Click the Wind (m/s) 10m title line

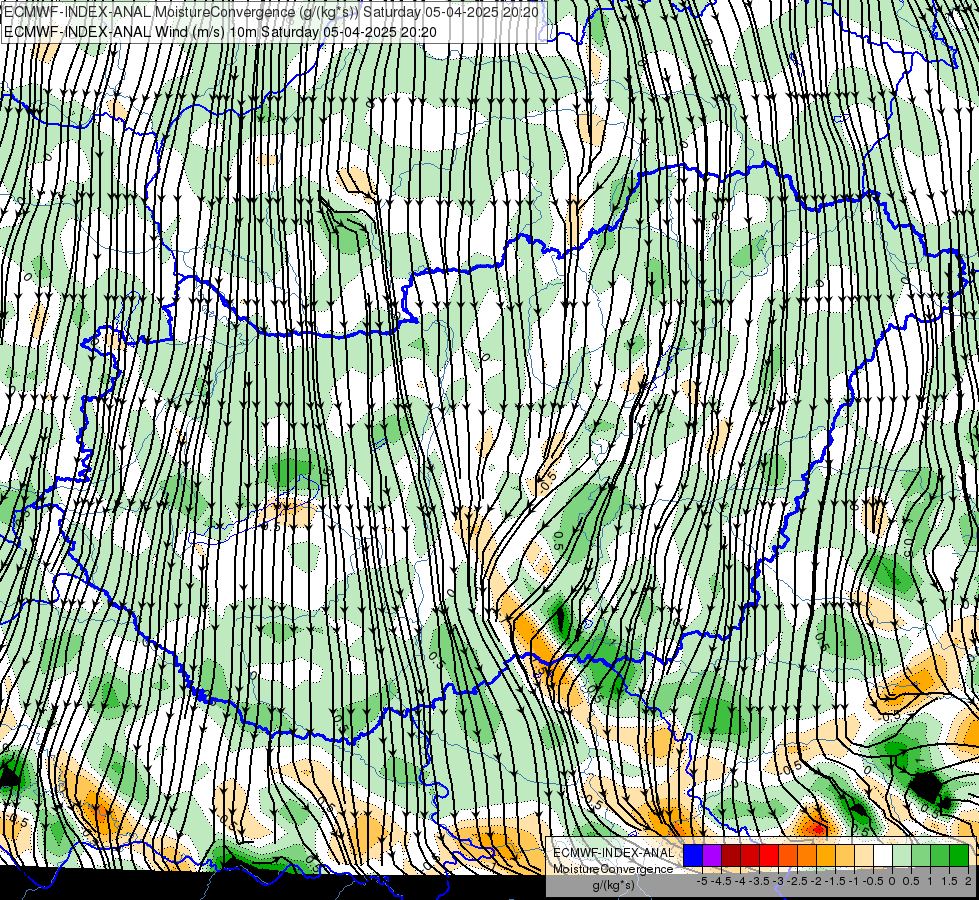[220, 32]
